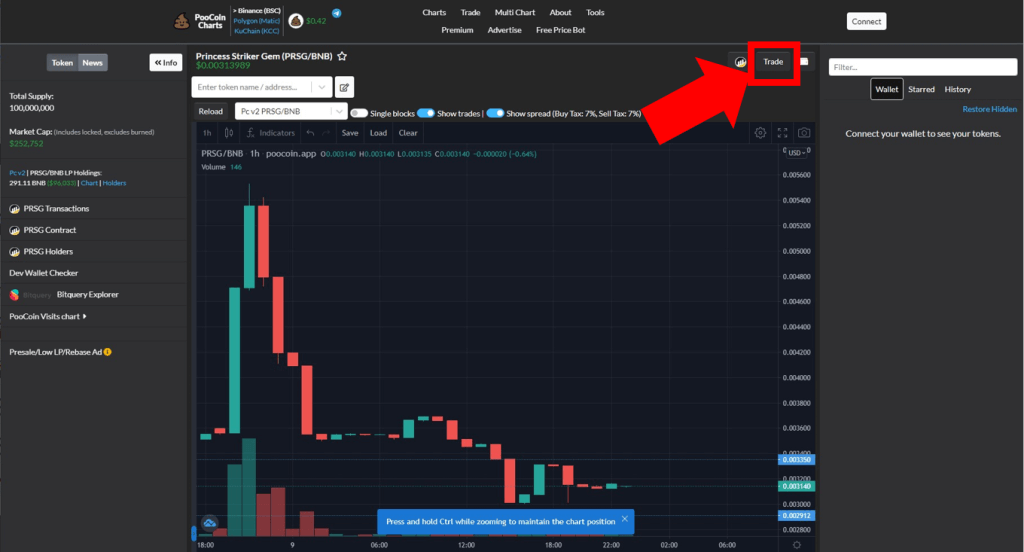This screenshot has width=1024, height=552.
Task: Open the Tools menu item
Action: point(595,12)
